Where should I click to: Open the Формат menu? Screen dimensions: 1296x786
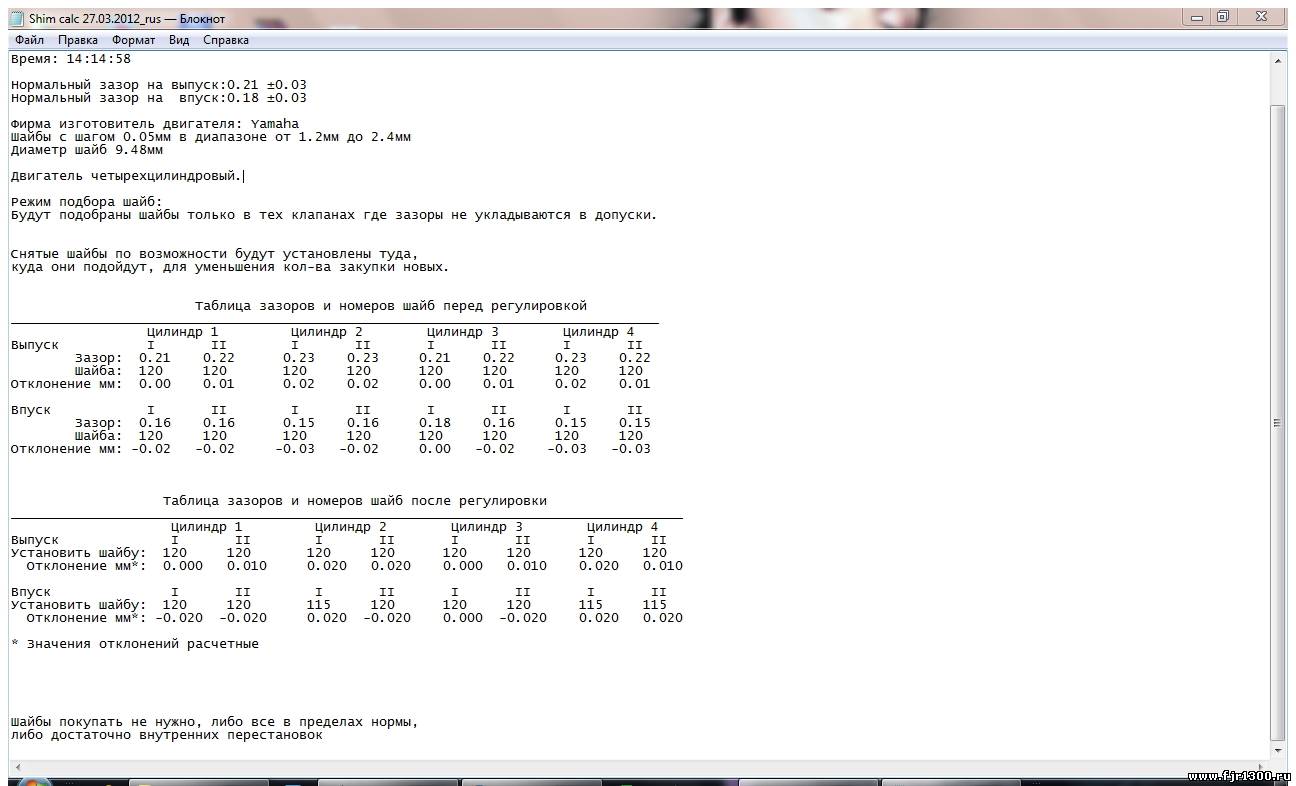133,40
